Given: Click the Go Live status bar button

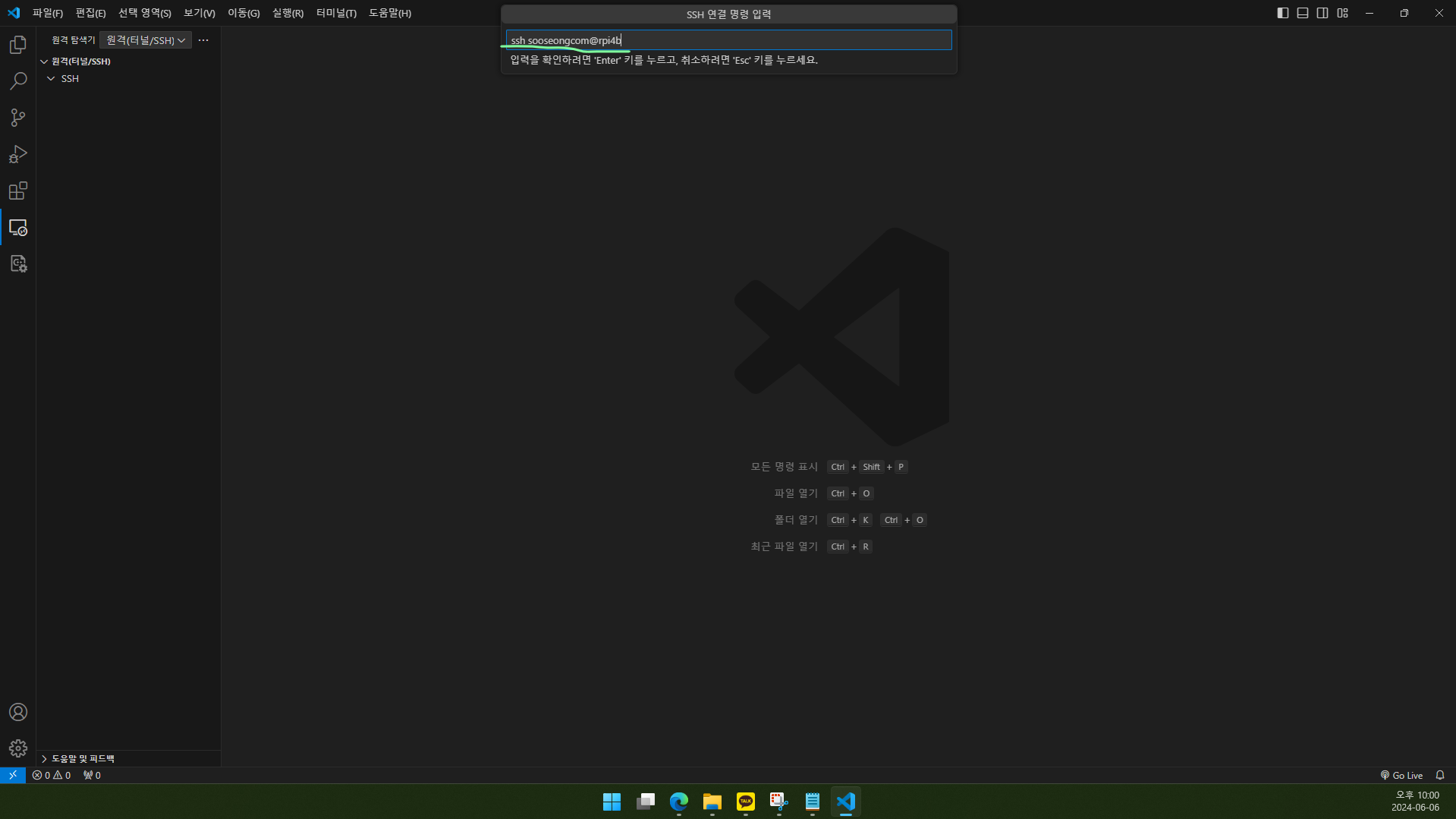Looking at the screenshot, I should [x=1401, y=775].
